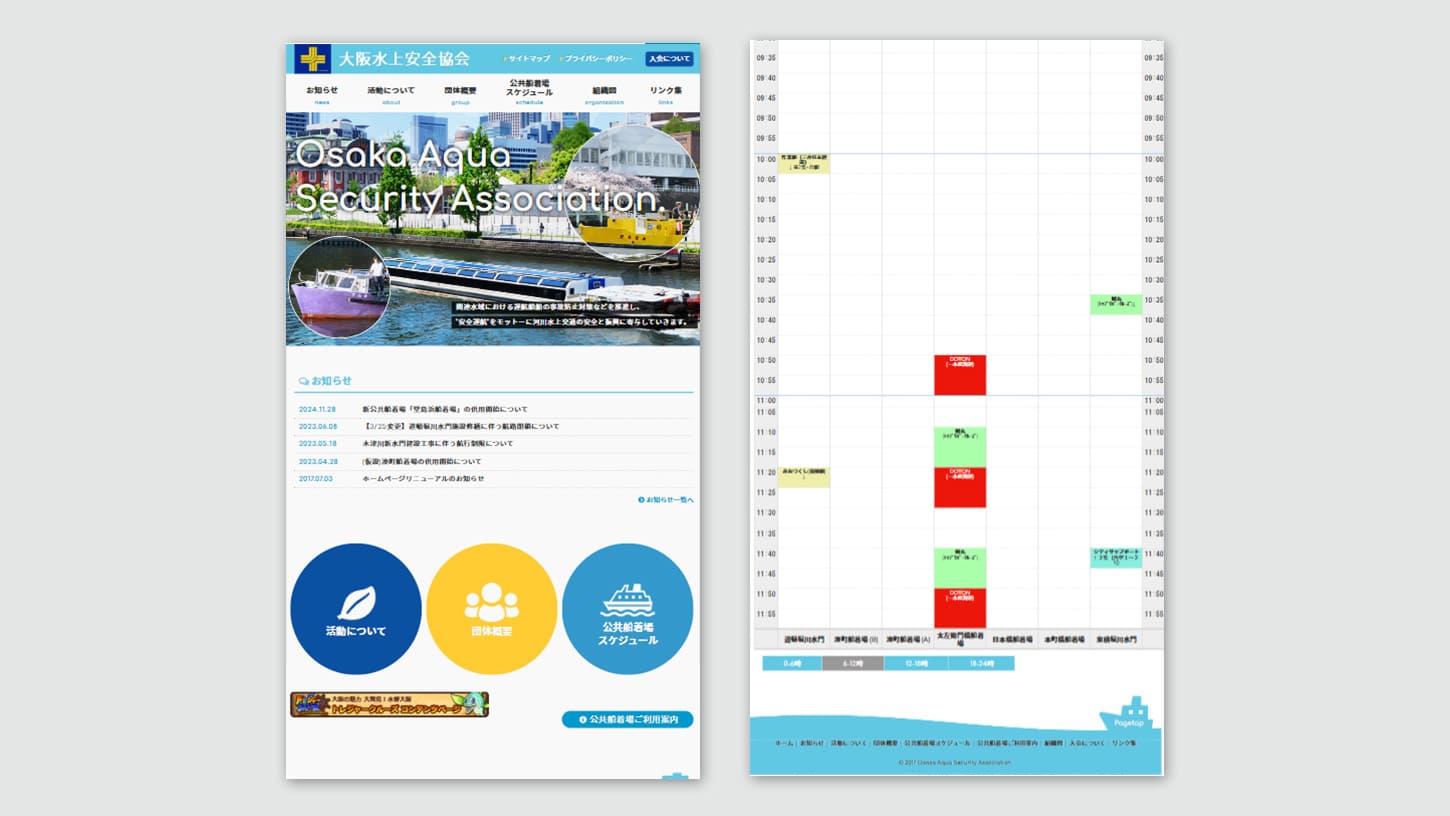The width and height of the screenshot is (1450, 816).
Task: Switch to the 0-6時 time tab
Action: [x=792, y=663]
